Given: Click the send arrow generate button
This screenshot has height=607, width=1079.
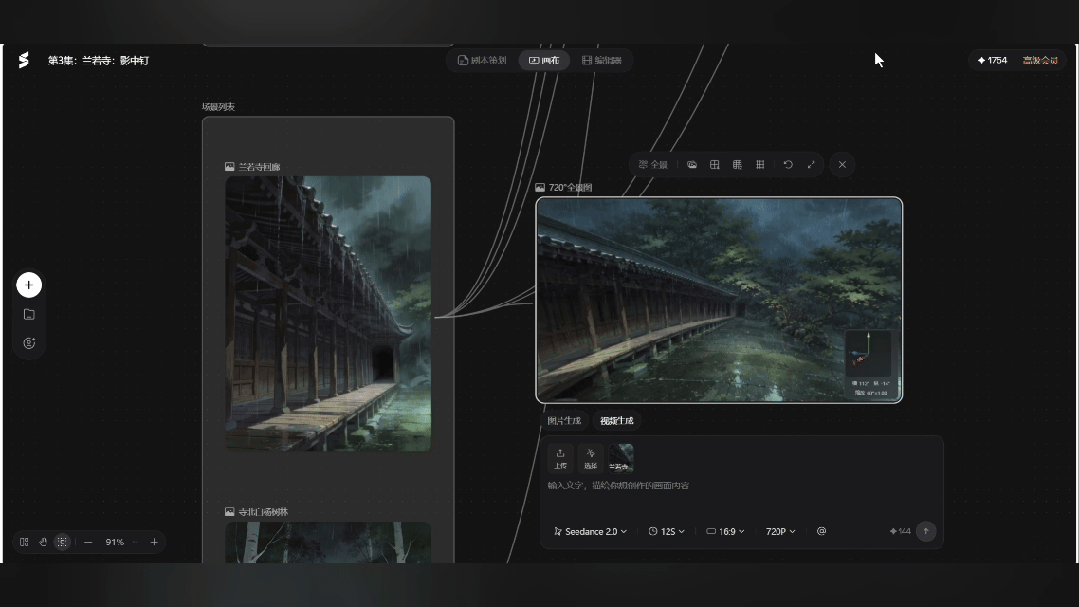Looking at the screenshot, I should click(926, 531).
